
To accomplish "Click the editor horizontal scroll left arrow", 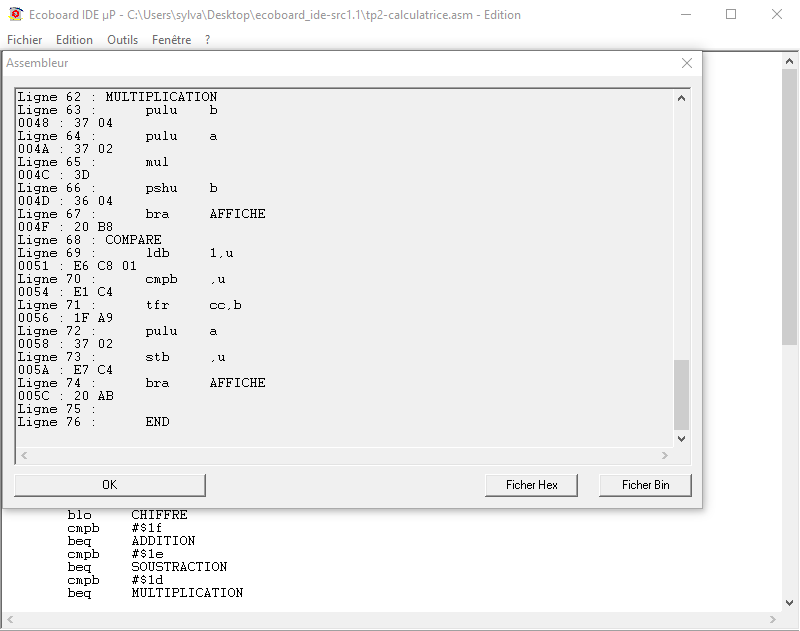I will click(x=10, y=620).
